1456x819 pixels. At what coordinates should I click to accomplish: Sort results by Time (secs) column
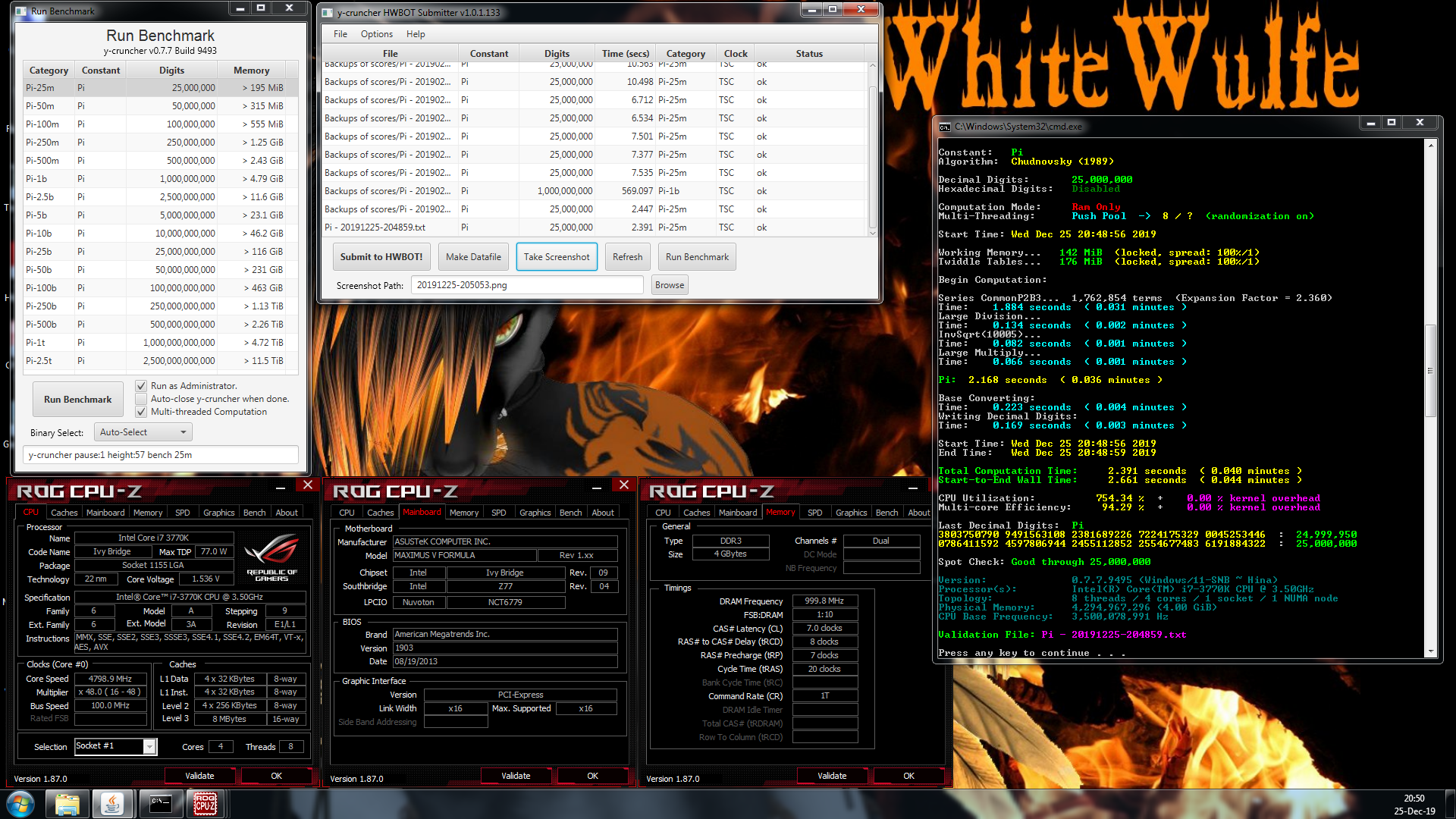[625, 54]
